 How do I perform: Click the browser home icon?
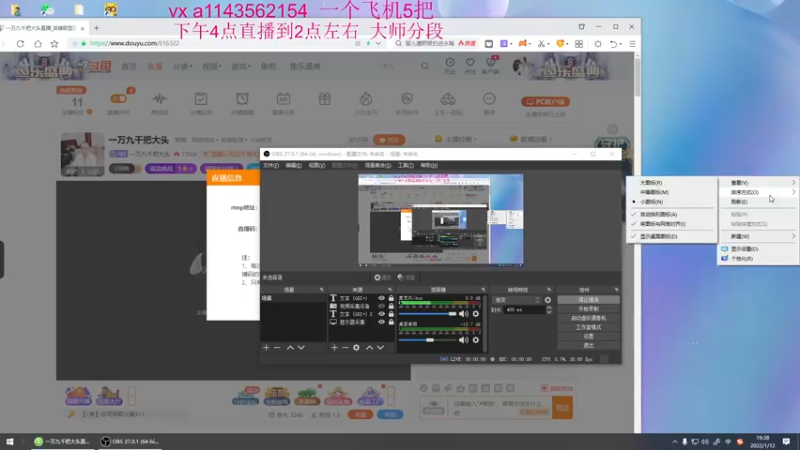pyautogui.click(x=38, y=44)
